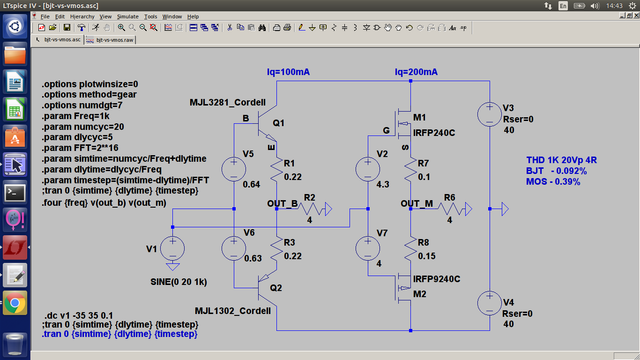Click the Run simulation icon
The height and width of the screenshot is (360, 640).
(96, 28)
